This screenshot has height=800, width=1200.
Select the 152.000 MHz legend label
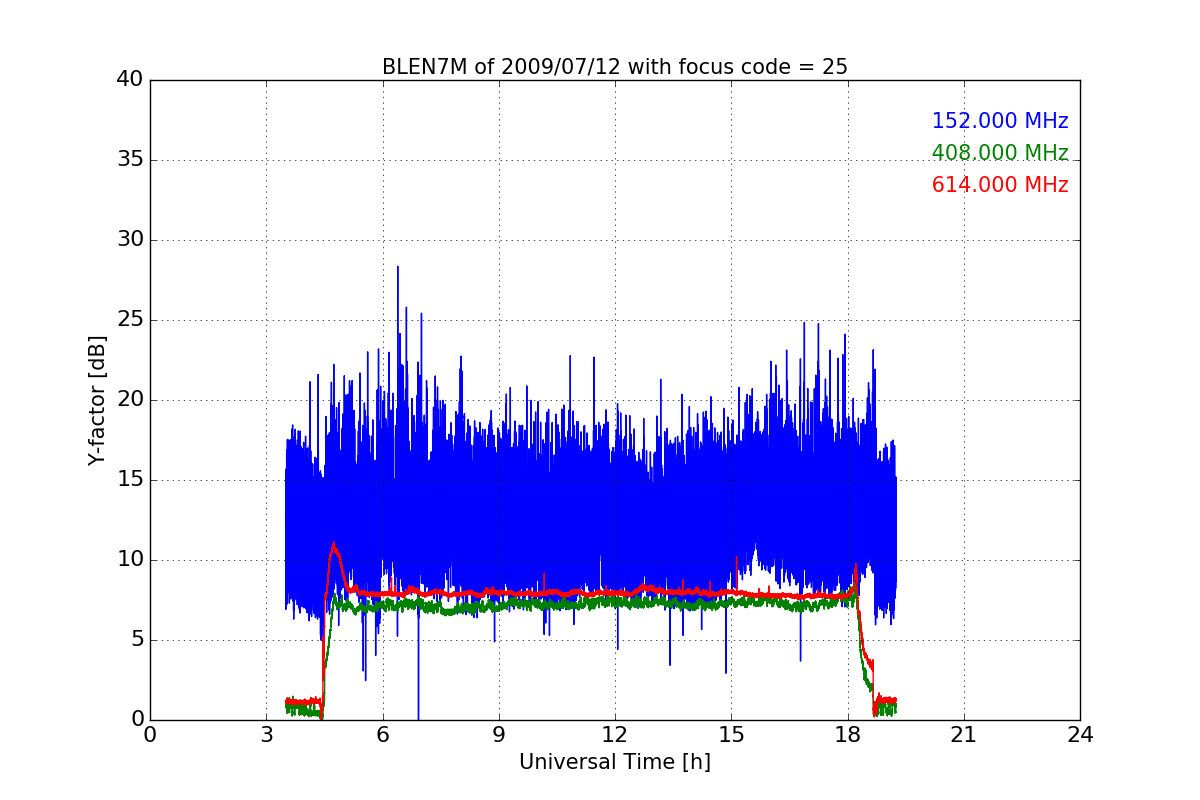[x=1000, y=121]
